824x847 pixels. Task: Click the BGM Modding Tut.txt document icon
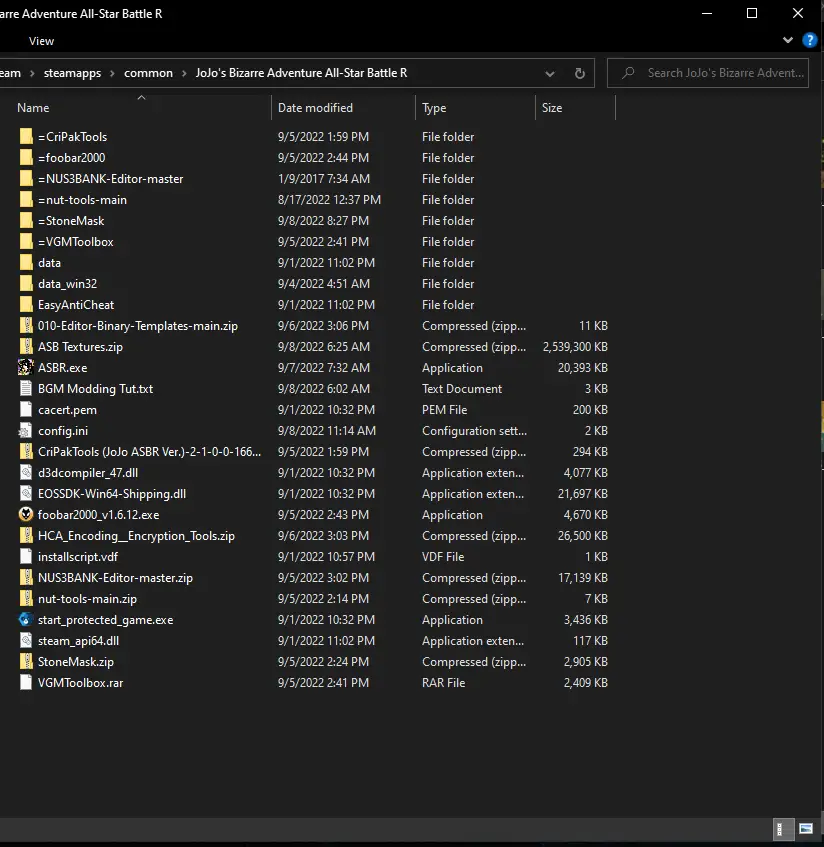(25, 388)
